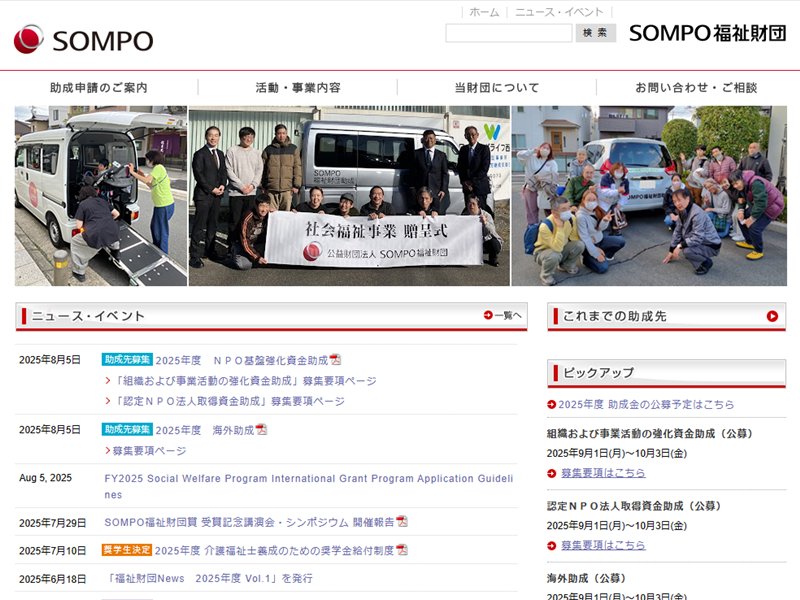Image resolution: width=800 pixels, height=600 pixels.
Task: Click the arrow icon beside 組織および事業活動 募集要項はこちら
Action: click(x=552, y=473)
